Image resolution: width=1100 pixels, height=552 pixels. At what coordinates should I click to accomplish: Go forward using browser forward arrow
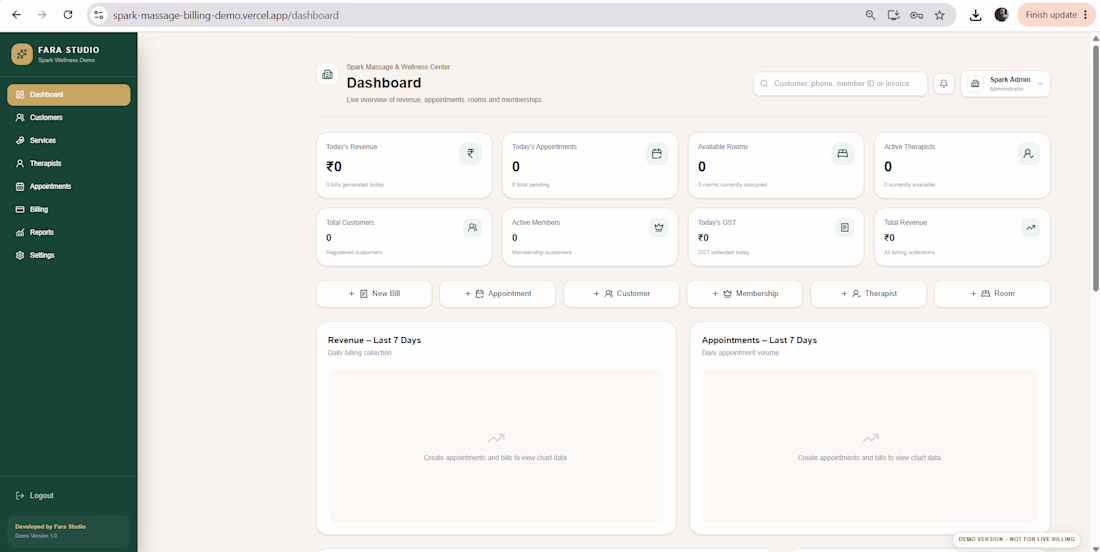point(42,15)
